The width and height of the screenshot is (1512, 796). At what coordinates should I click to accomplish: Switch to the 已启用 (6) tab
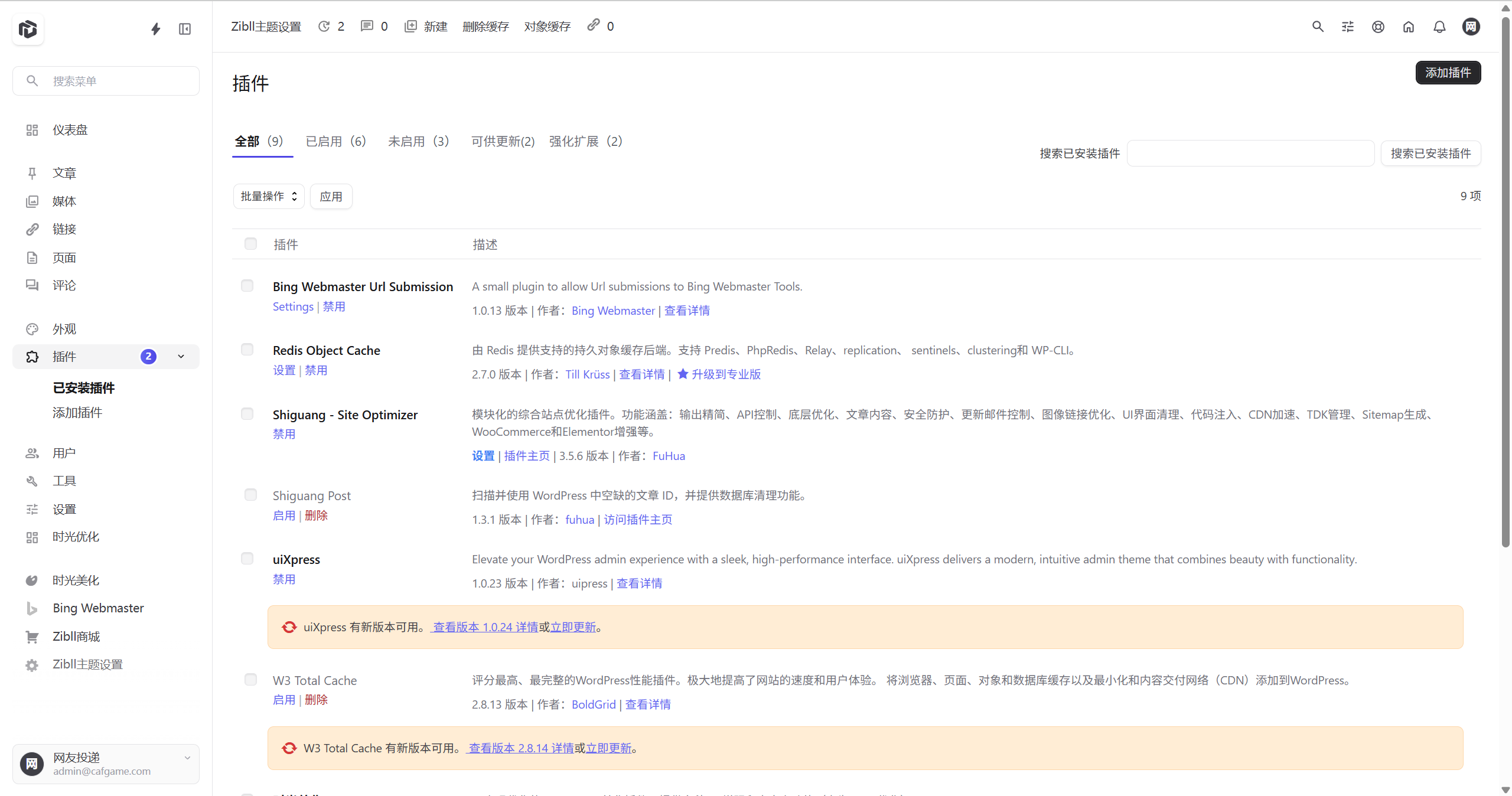335,142
